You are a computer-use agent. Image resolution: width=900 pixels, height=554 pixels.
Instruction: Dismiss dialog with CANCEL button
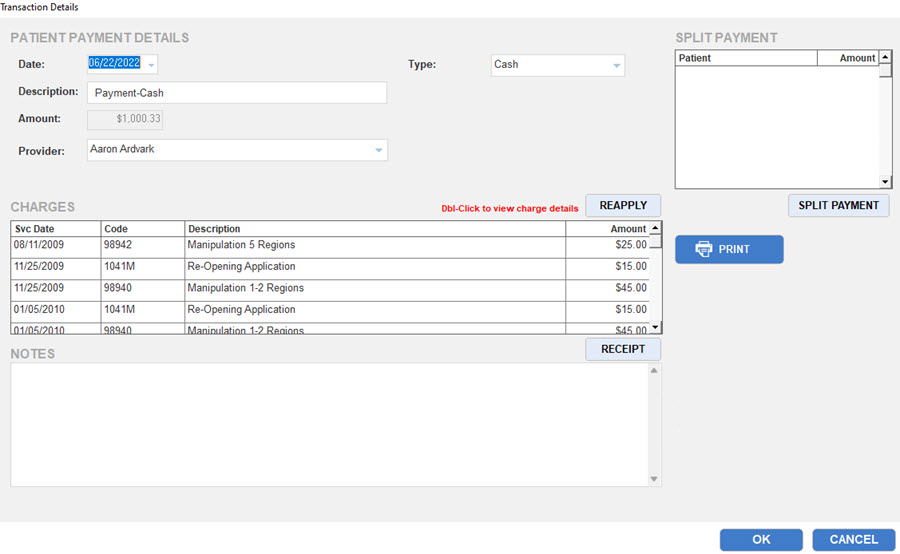point(853,539)
